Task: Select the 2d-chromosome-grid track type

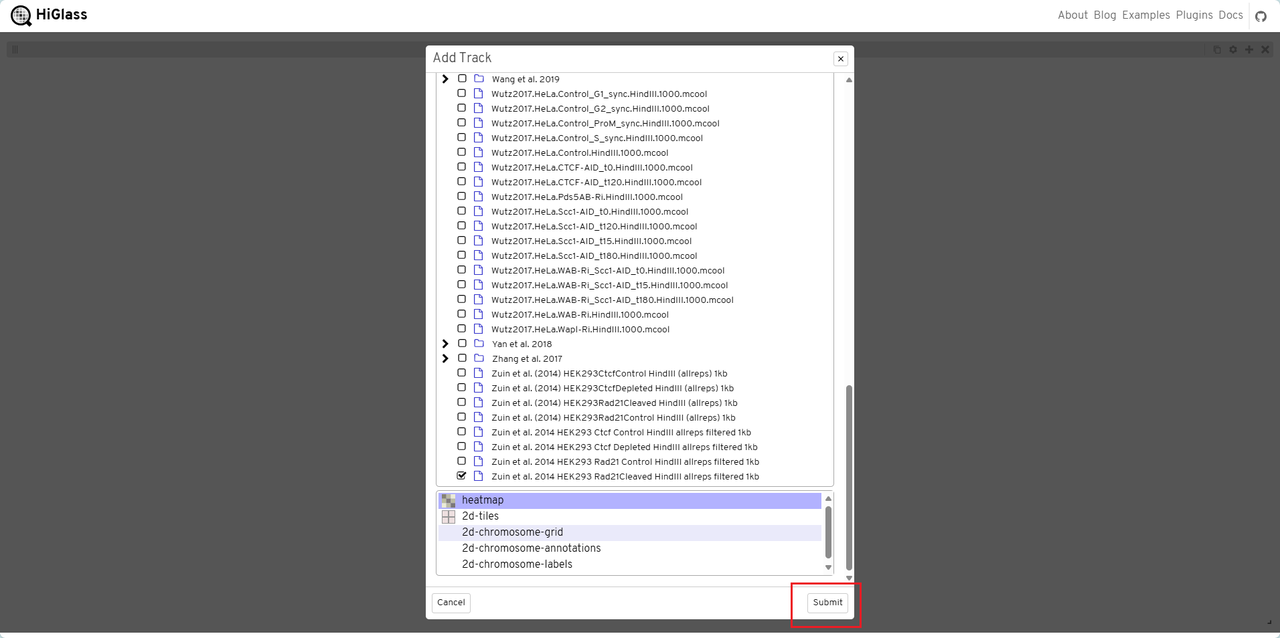Action: 513,531
